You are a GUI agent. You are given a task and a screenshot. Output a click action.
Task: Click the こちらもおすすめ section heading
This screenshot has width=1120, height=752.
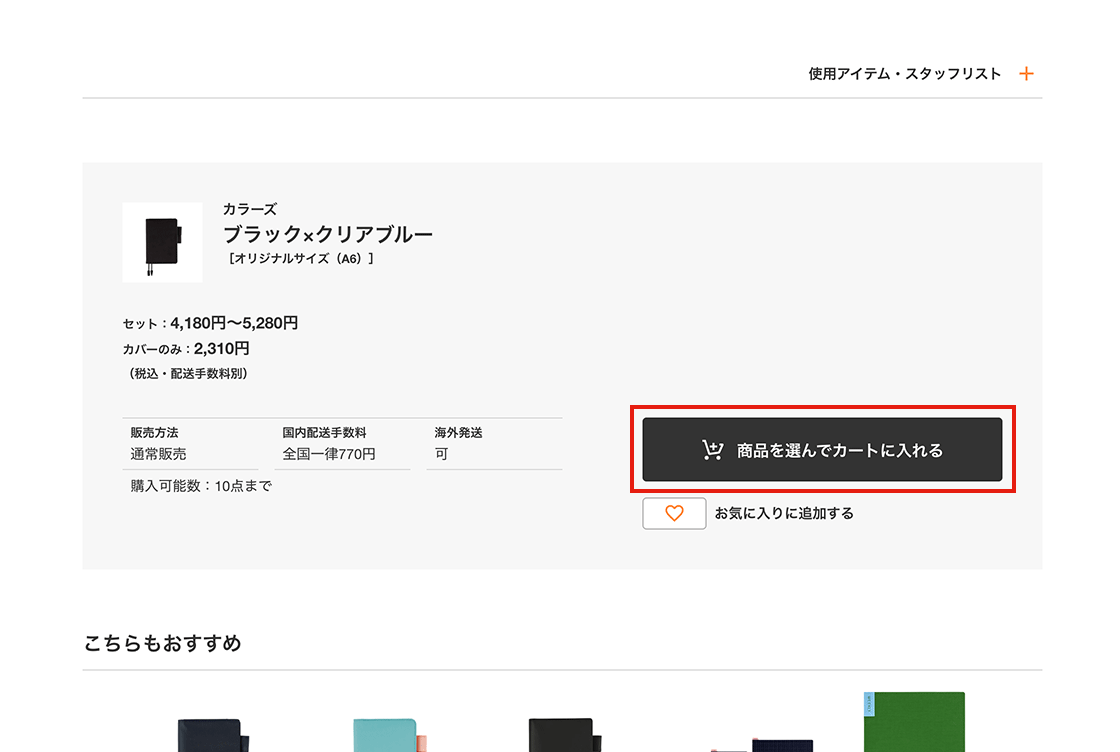(163, 642)
